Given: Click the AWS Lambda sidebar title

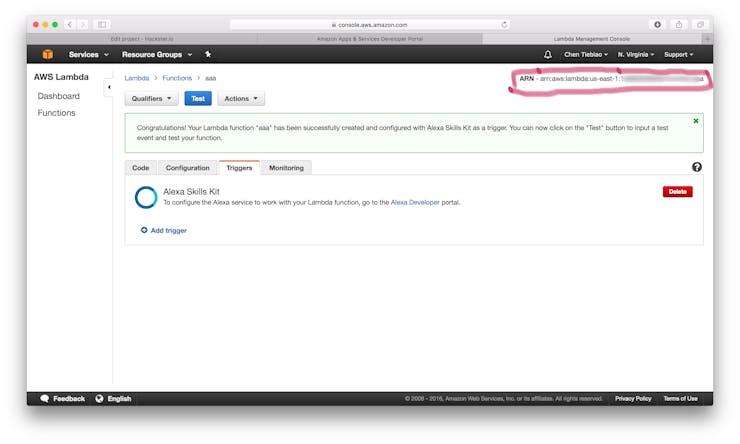Looking at the screenshot, I should tap(61, 77).
